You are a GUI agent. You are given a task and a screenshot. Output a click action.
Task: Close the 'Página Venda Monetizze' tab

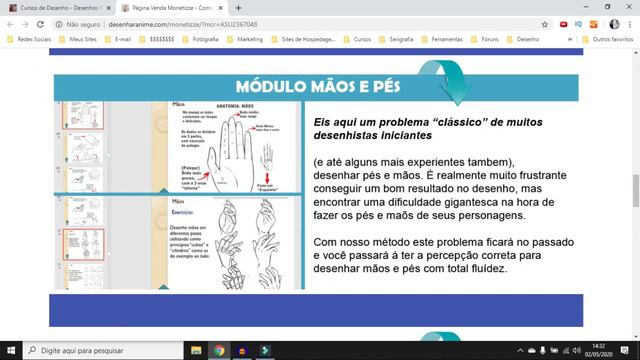tap(220, 8)
